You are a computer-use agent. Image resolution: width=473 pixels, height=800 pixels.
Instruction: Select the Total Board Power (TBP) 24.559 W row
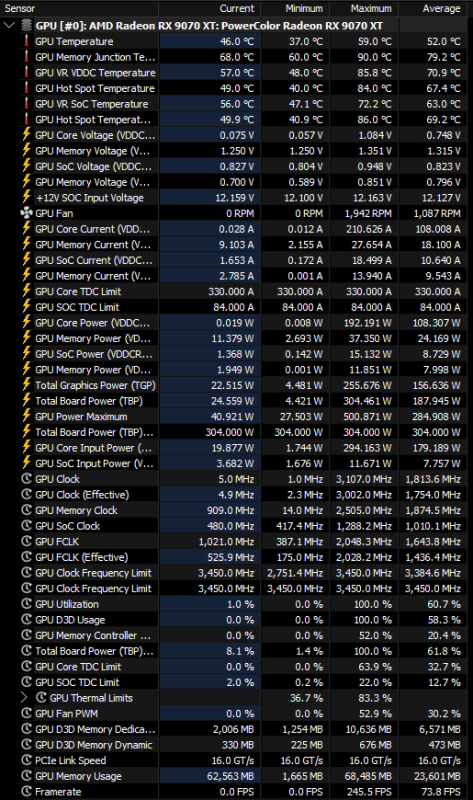(x=234, y=401)
